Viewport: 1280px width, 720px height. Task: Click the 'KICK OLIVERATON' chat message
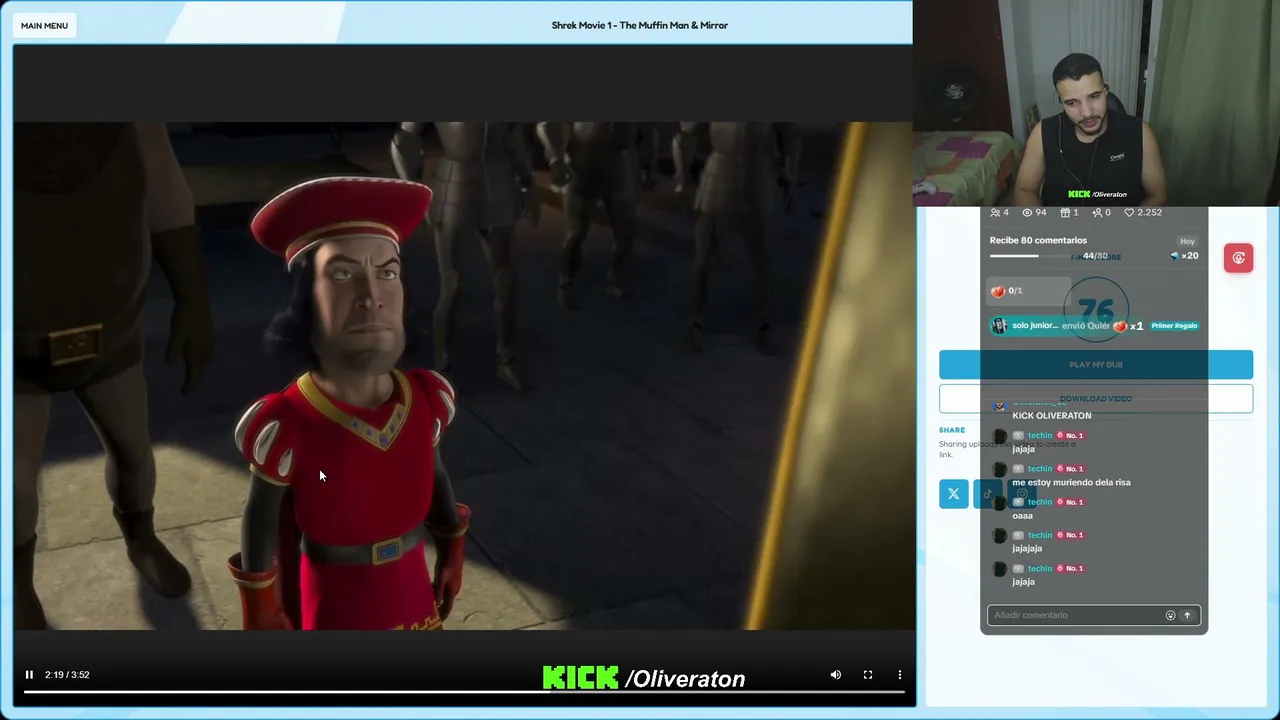coord(1051,416)
